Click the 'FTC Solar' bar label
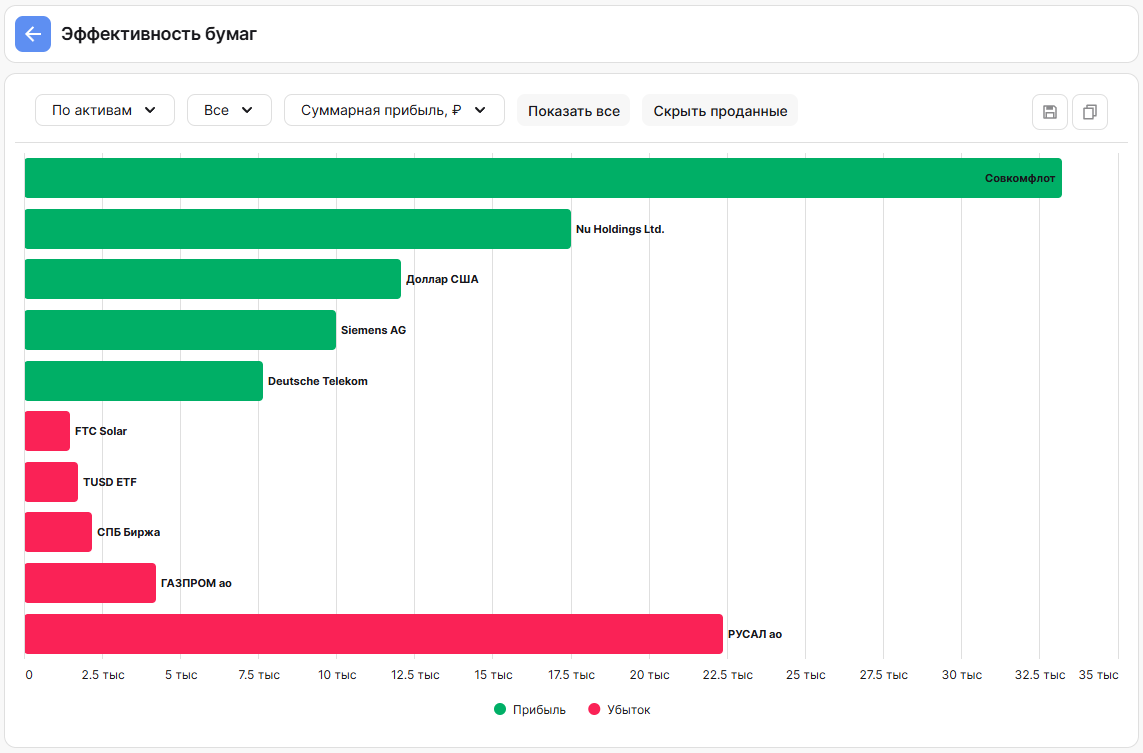Image resolution: width=1143 pixels, height=753 pixels. point(101,432)
